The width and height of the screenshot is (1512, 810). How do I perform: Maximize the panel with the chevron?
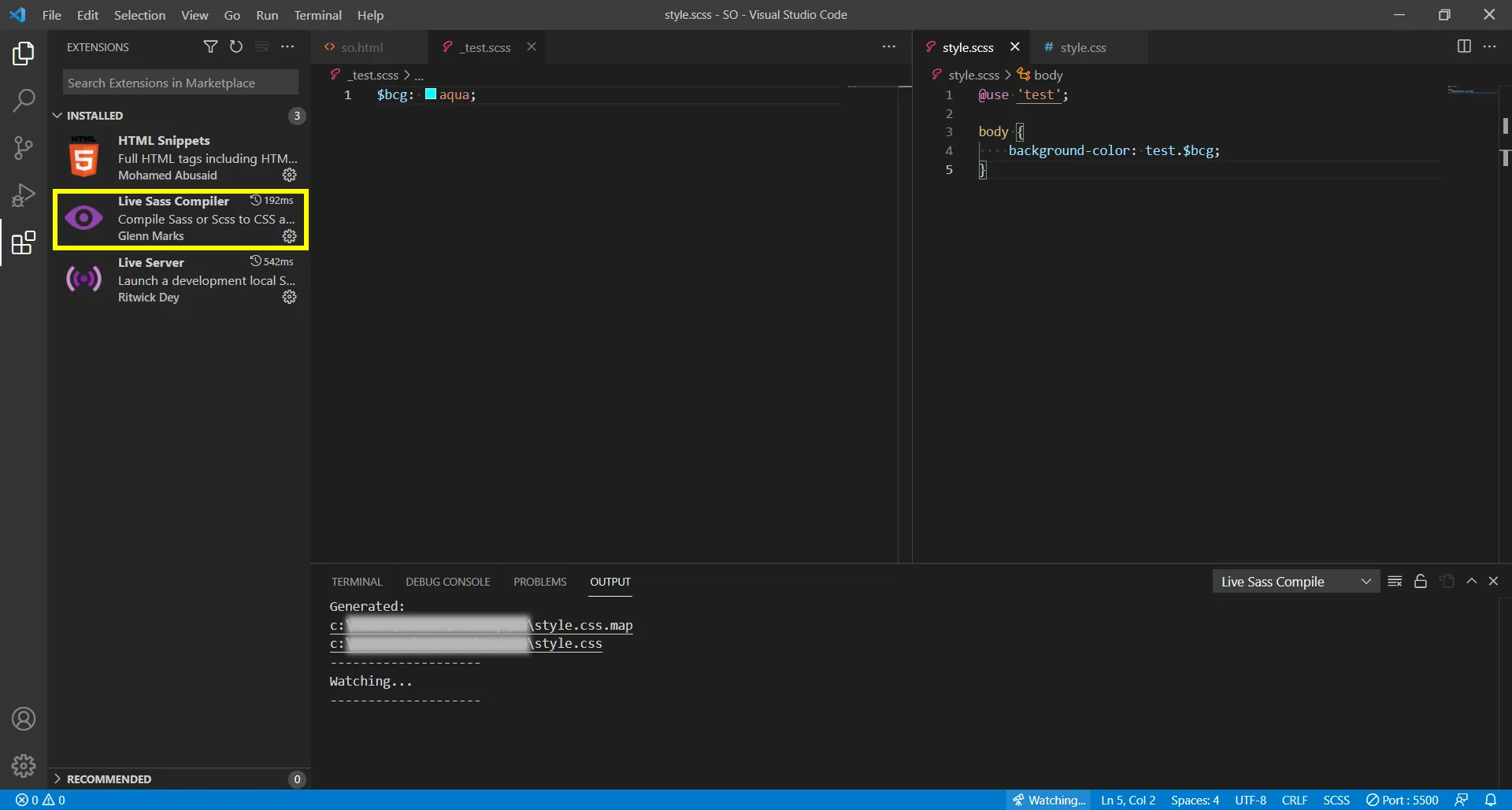click(1471, 582)
